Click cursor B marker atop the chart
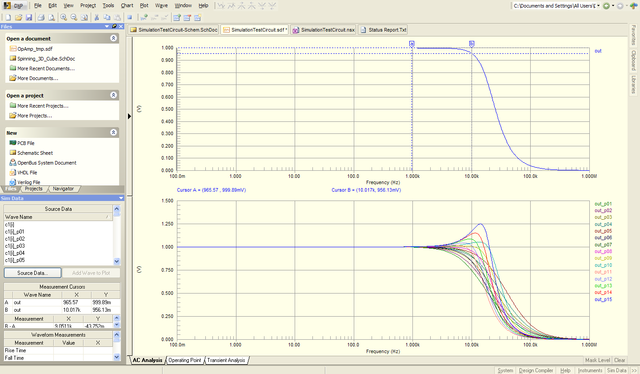The height and width of the screenshot is (374, 640). point(471,43)
